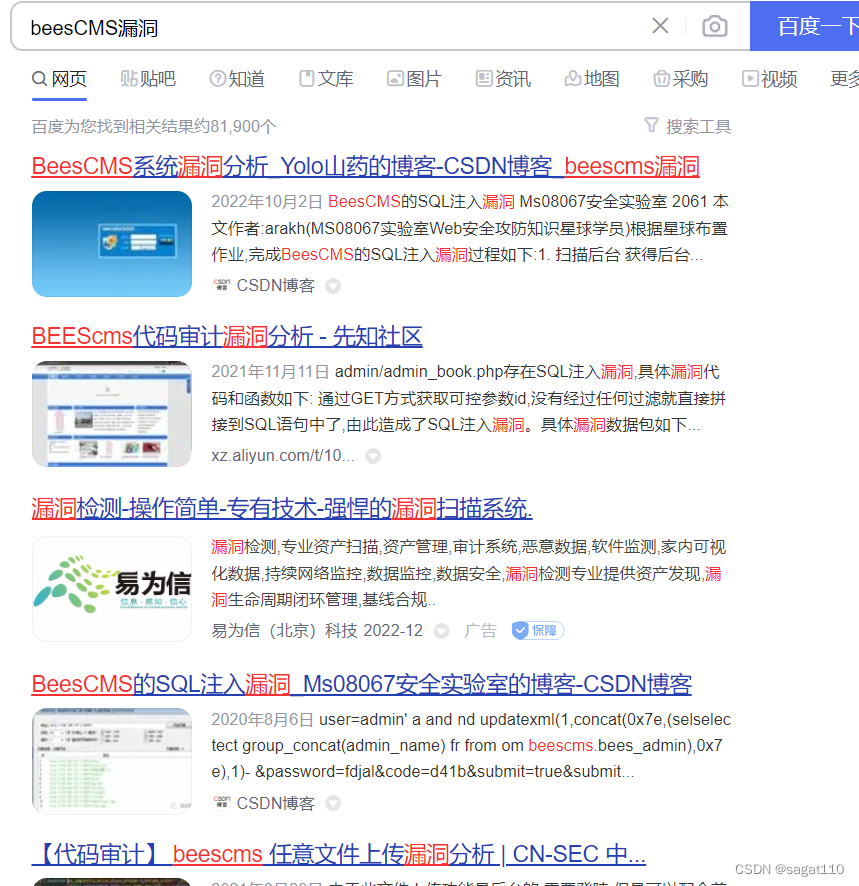Open 【代码审计】beescms 任意文件上传漏洞分析 link
Image resolution: width=859 pixels, height=886 pixels.
click(x=339, y=854)
